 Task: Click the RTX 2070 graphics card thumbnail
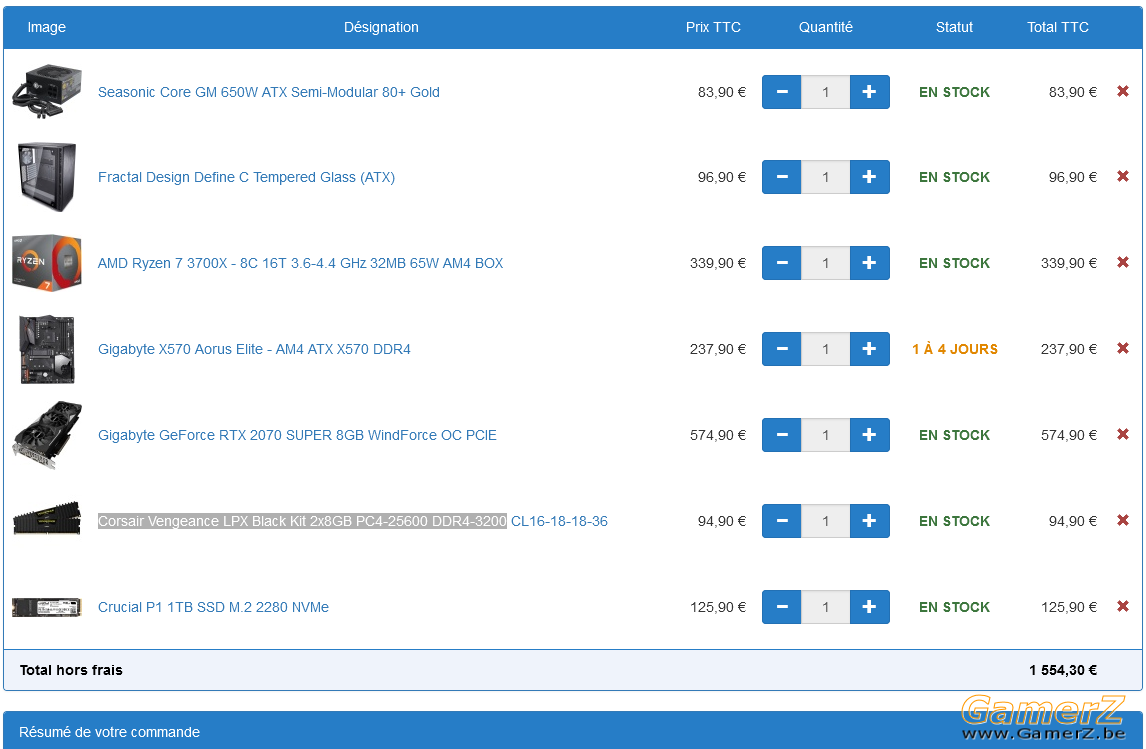point(47,435)
